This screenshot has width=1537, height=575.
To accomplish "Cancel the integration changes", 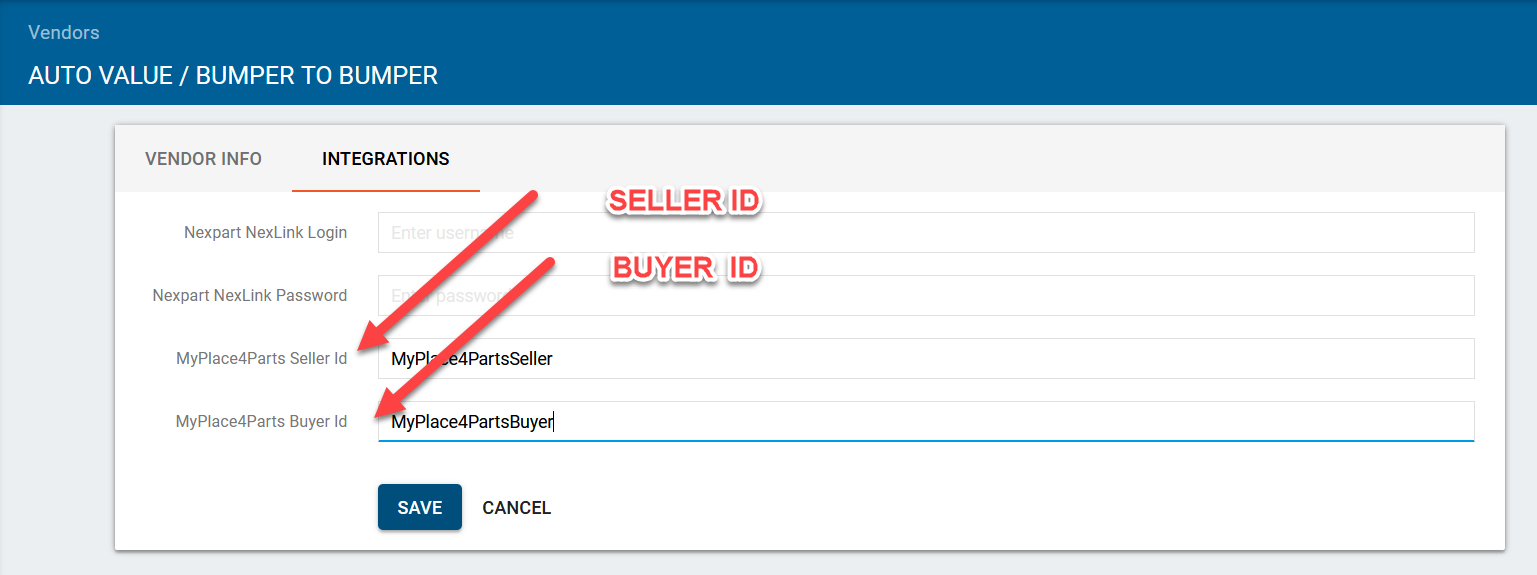I will [x=516, y=508].
